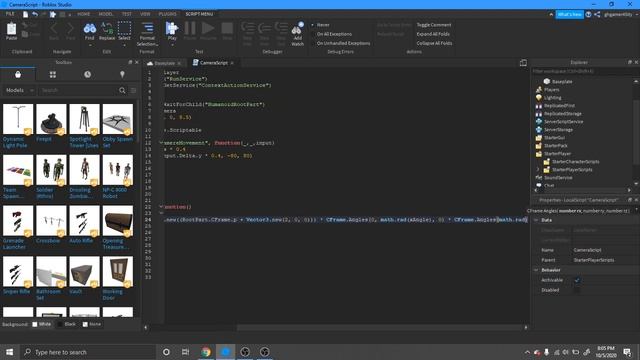The image size is (640, 360).
Task: Collapse the Behavior section in Properties
Action: (536, 270)
